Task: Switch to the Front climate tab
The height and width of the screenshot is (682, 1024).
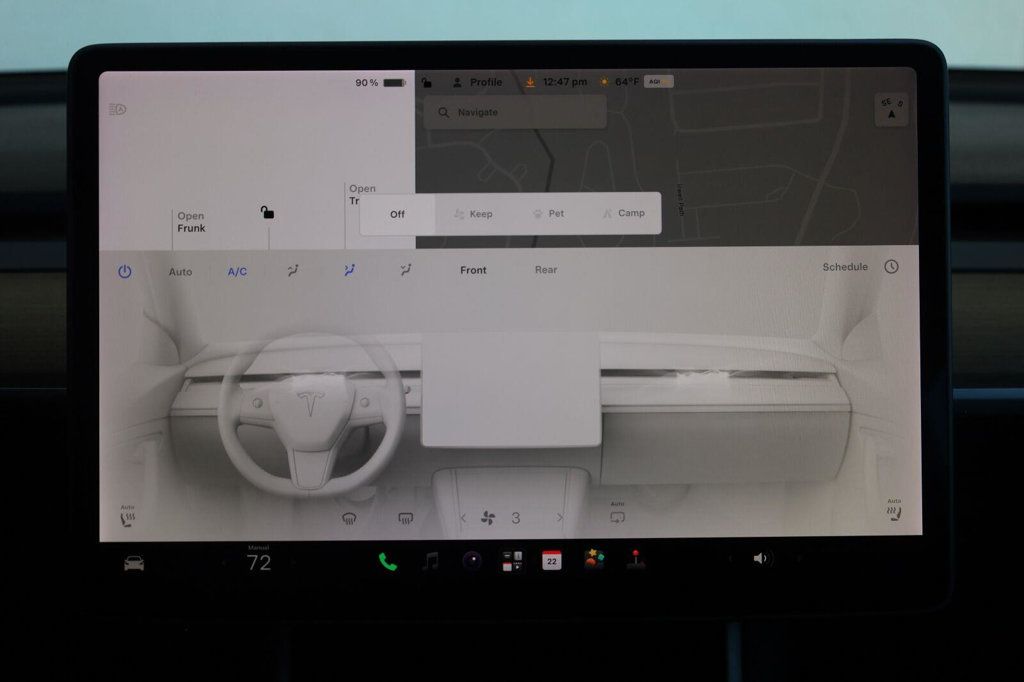Action: pyautogui.click(x=473, y=270)
